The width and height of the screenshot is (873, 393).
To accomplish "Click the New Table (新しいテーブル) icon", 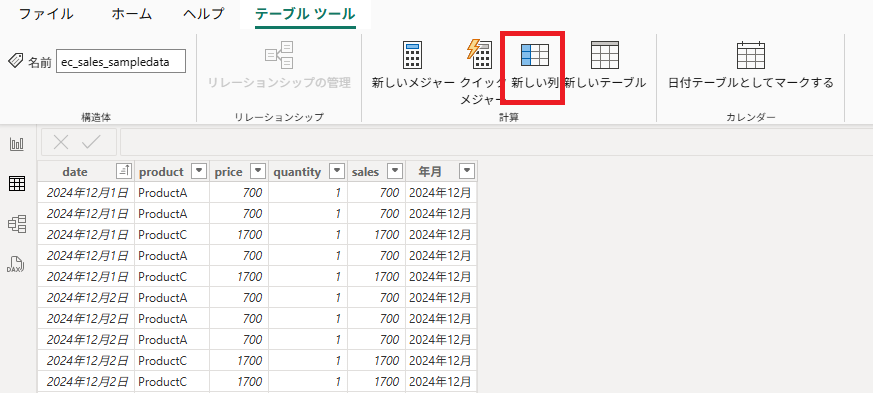I will click(x=605, y=55).
